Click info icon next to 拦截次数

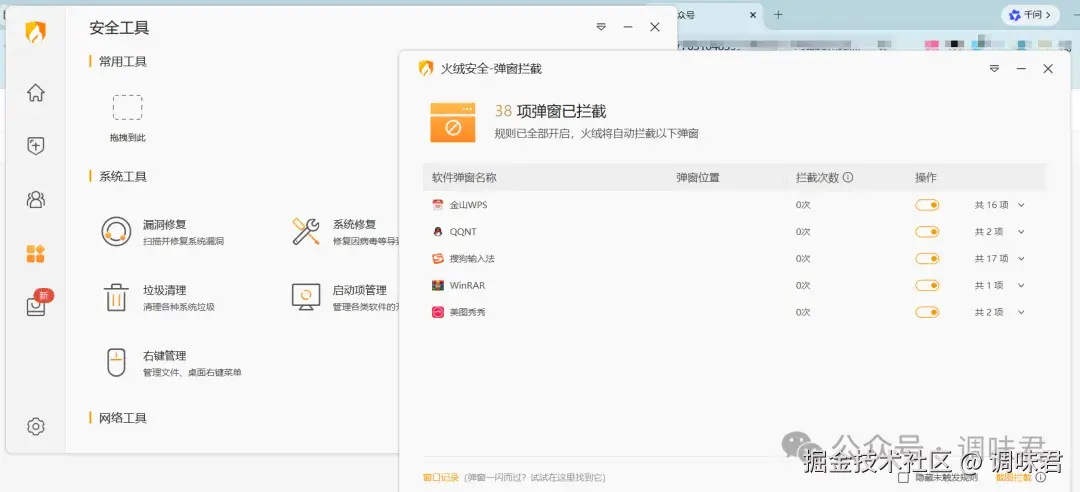pyautogui.click(x=848, y=177)
